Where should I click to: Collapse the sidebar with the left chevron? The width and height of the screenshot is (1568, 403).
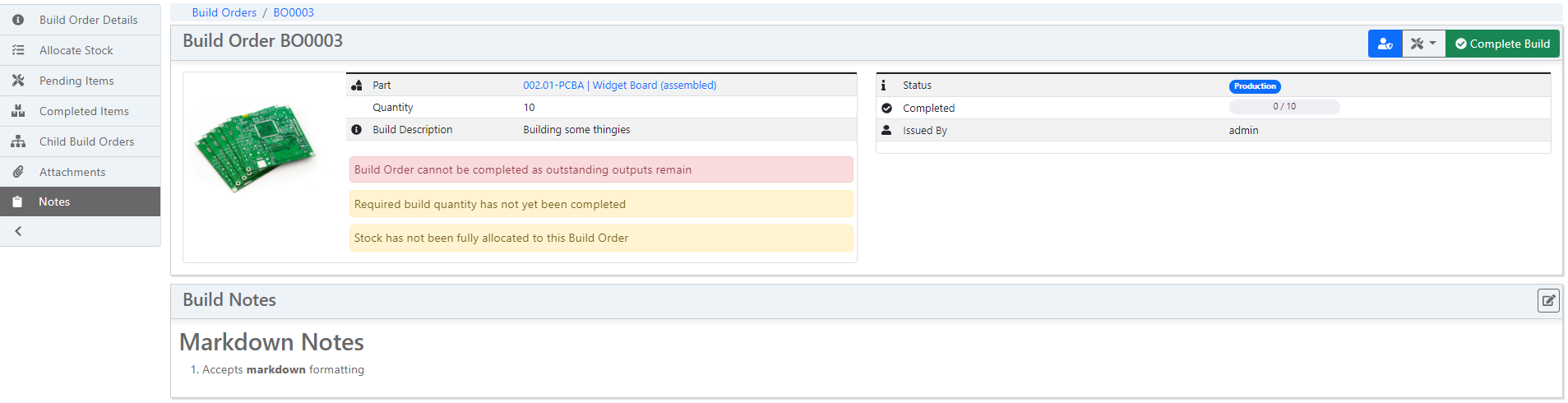pos(18,232)
